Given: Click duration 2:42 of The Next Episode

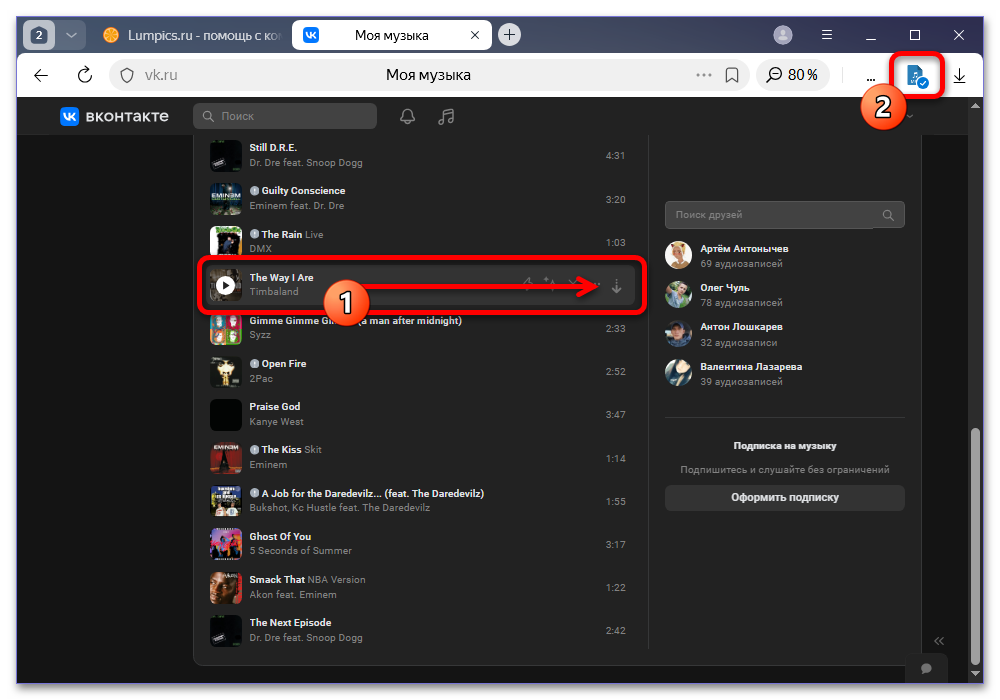Looking at the screenshot, I should pyautogui.click(x=615, y=631).
